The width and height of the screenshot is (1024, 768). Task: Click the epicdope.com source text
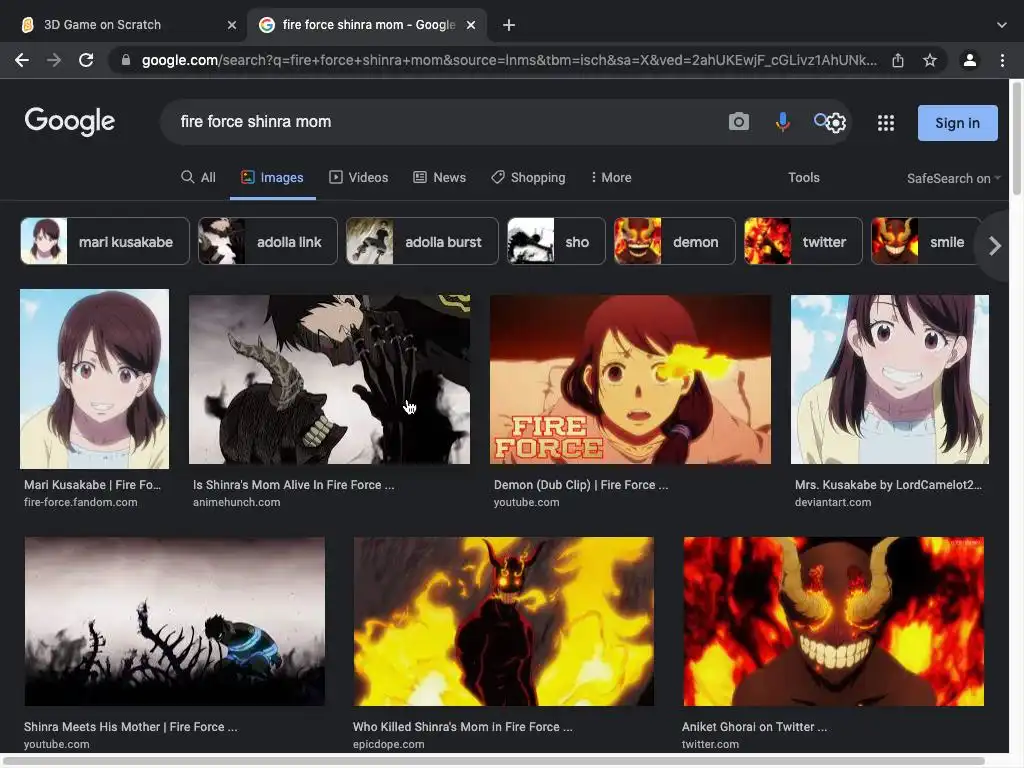pos(389,744)
